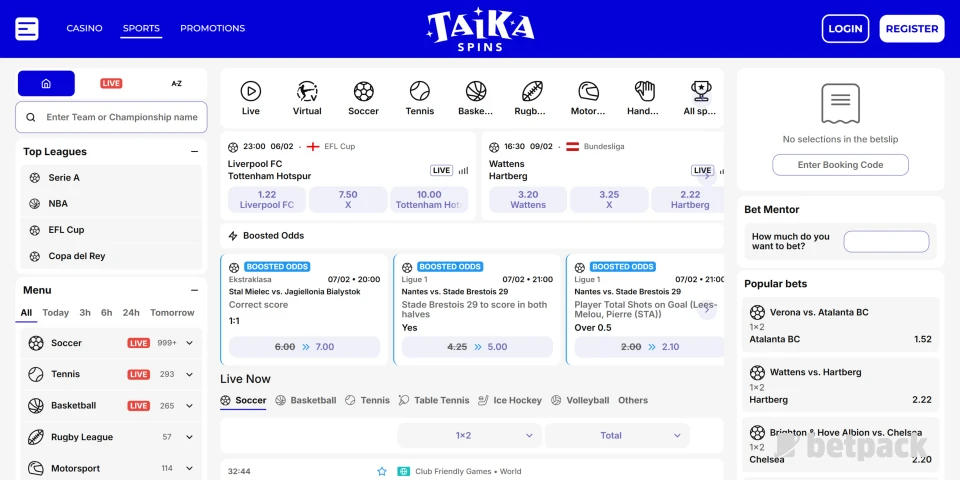The height and width of the screenshot is (480, 960).
Task: Click the REGISTER button
Action: click(912, 29)
